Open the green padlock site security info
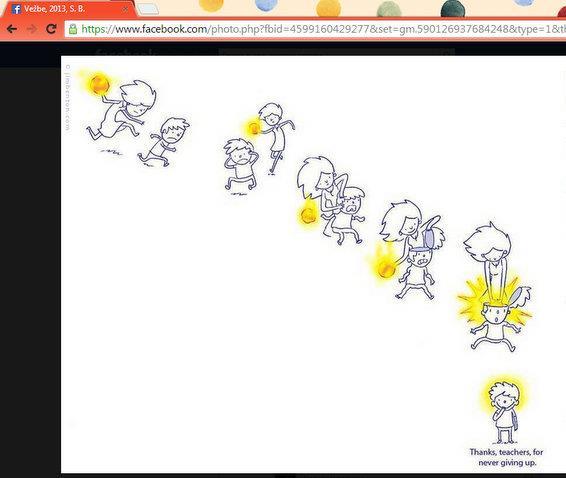 tap(73, 29)
